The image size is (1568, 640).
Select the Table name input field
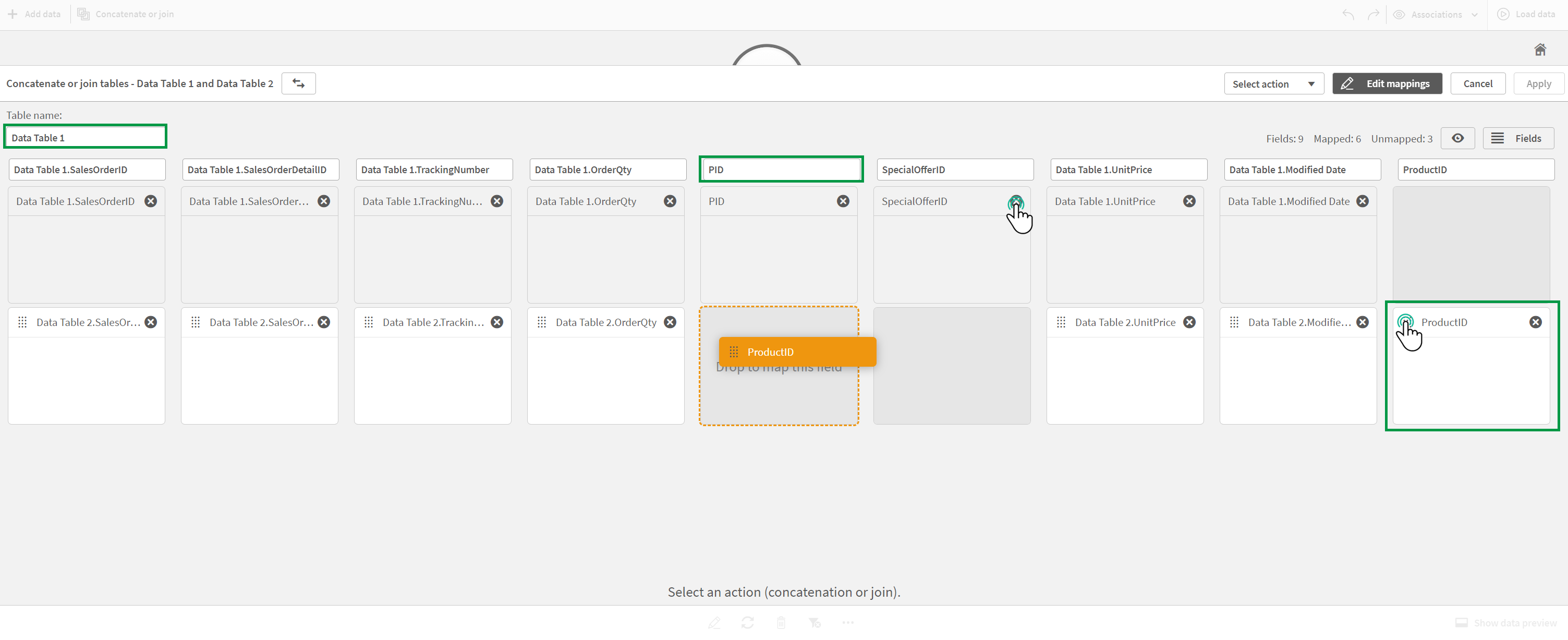(x=86, y=137)
